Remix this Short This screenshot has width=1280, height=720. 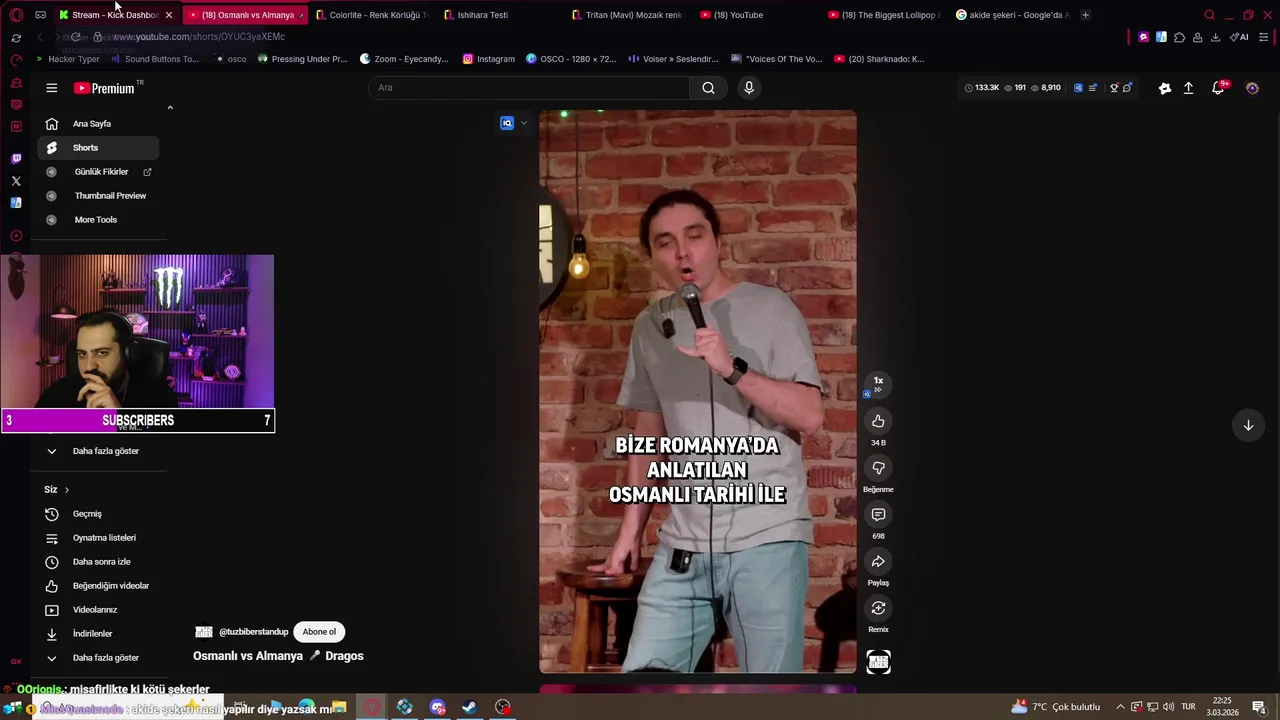[x=878, y=608]
